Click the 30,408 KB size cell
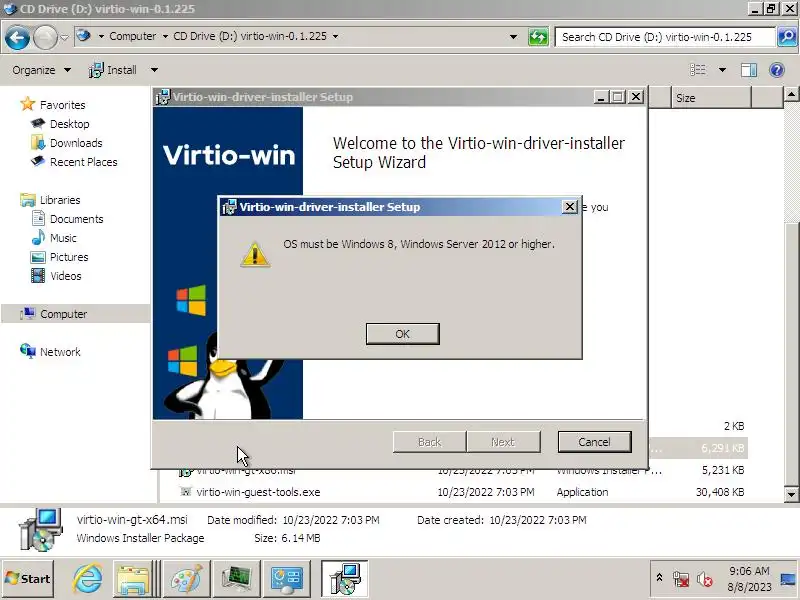Viewport: 800px width, 600px height. (720, 492)
